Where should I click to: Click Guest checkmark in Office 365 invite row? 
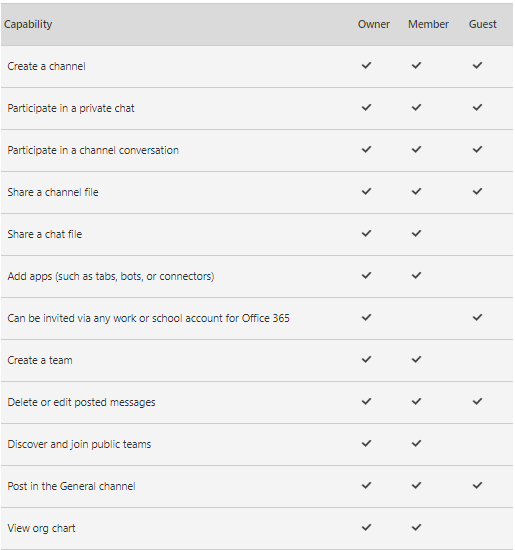point(477,318)
